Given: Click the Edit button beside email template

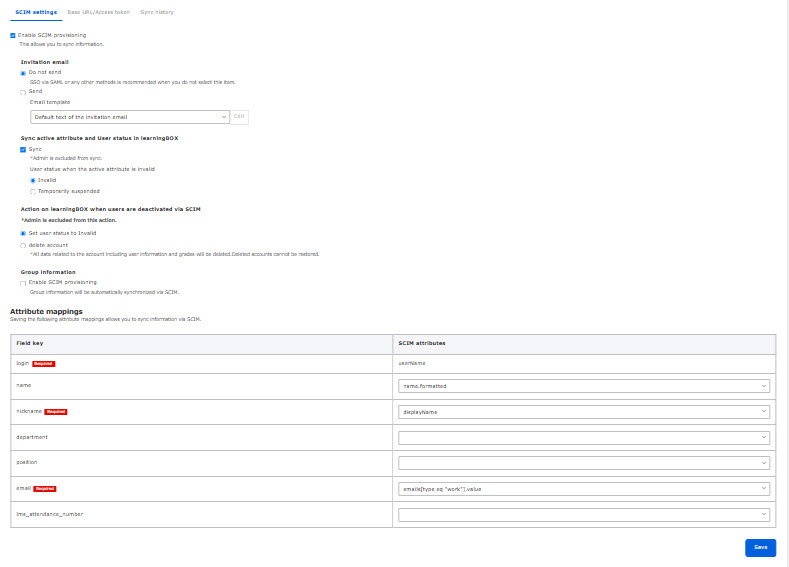Looking at the screenshot, I should point(240,117).
